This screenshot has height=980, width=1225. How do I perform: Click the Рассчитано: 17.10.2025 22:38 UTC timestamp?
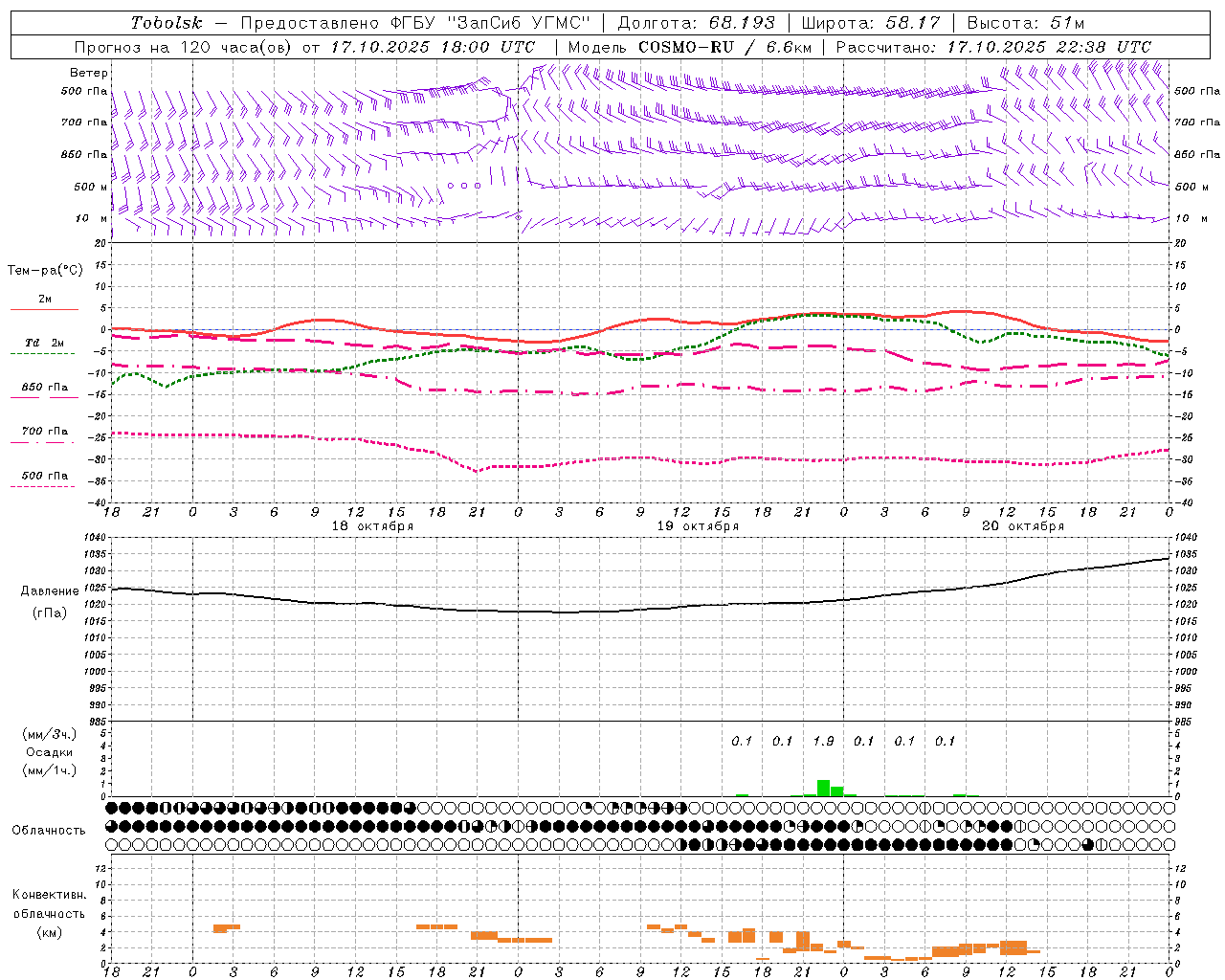click(993, 47)
